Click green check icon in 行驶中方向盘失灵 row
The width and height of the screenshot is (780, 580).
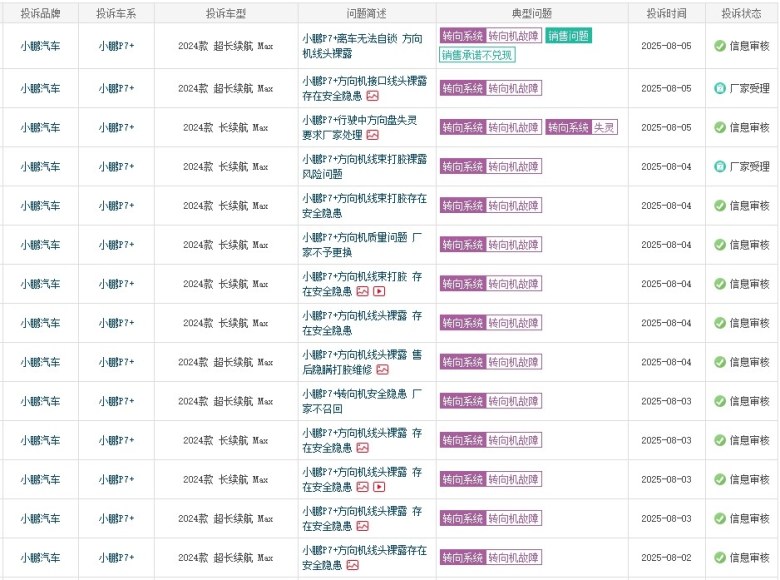[720, 127]
